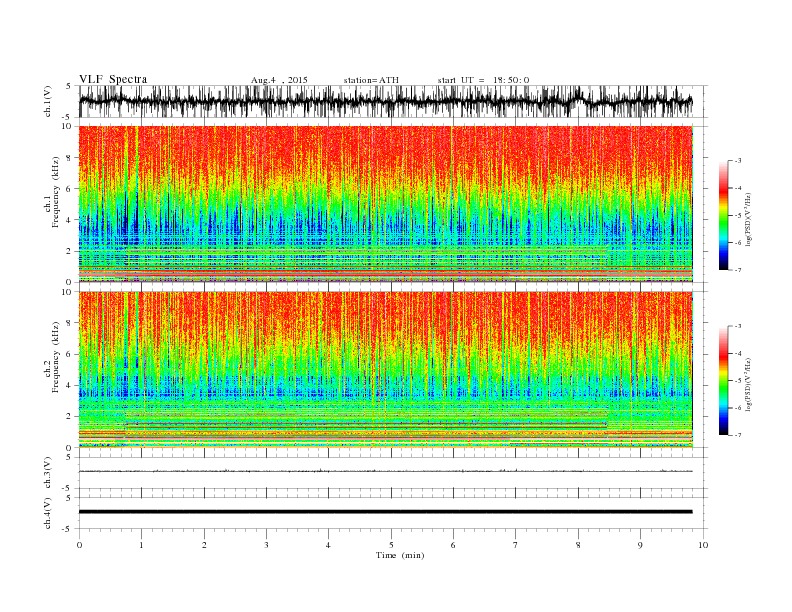Click the '0' tick on the time axis

point(79,545)
